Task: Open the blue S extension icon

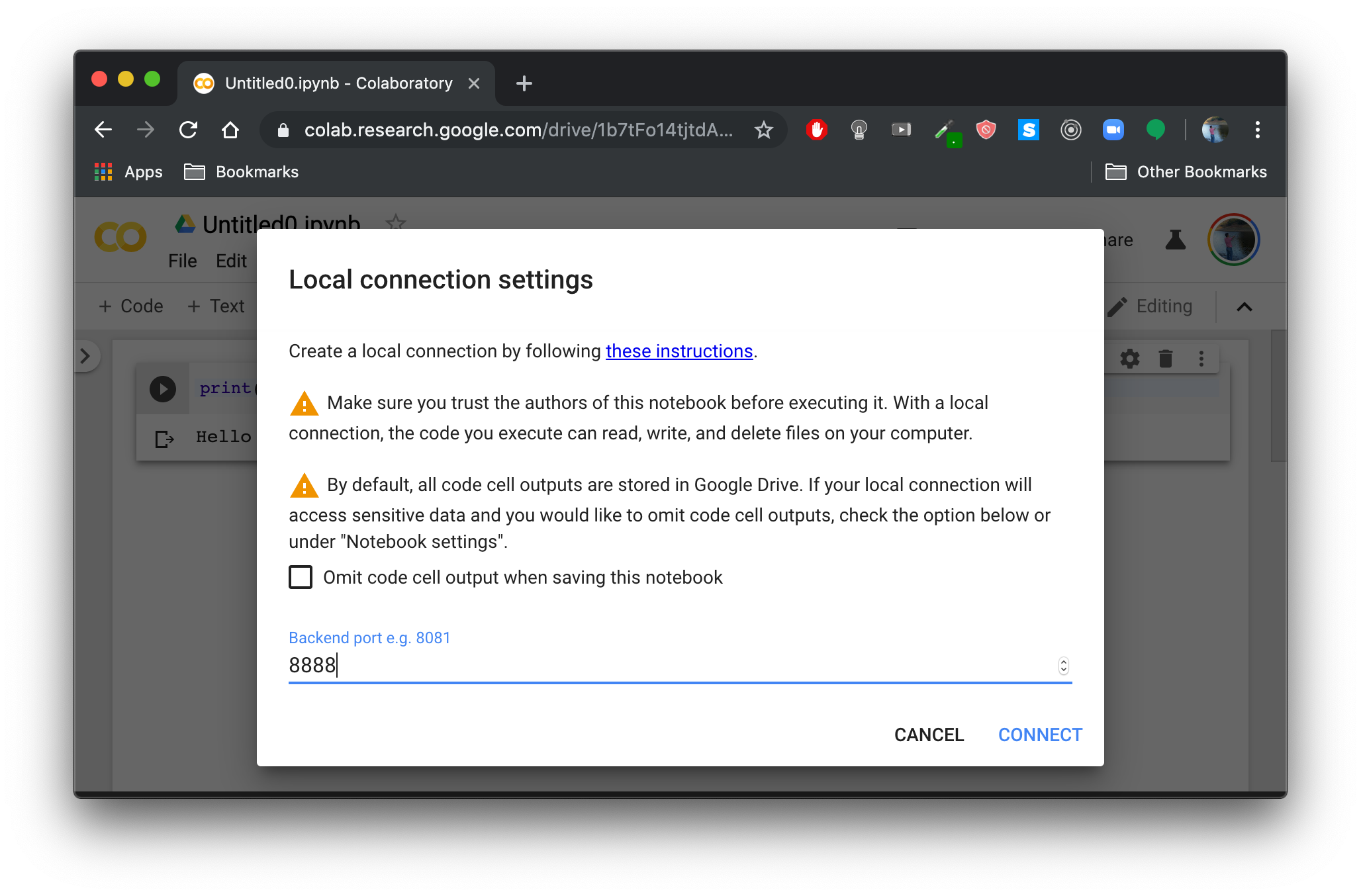Action: click(x=1028, y=130)
